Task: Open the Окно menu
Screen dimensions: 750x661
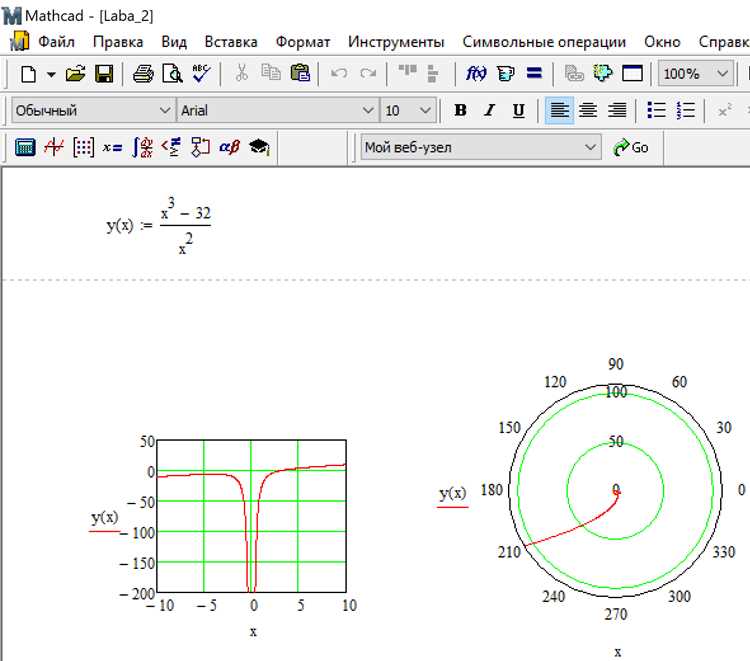Action: (662, 42)
